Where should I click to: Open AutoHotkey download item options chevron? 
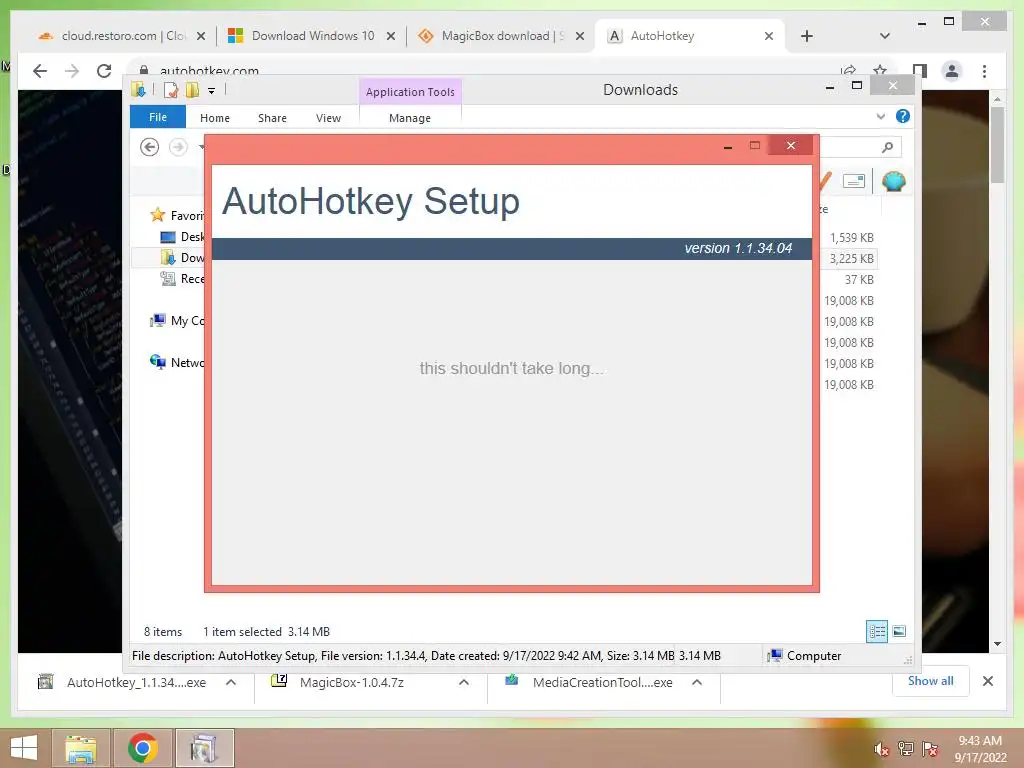coord(231,682)
